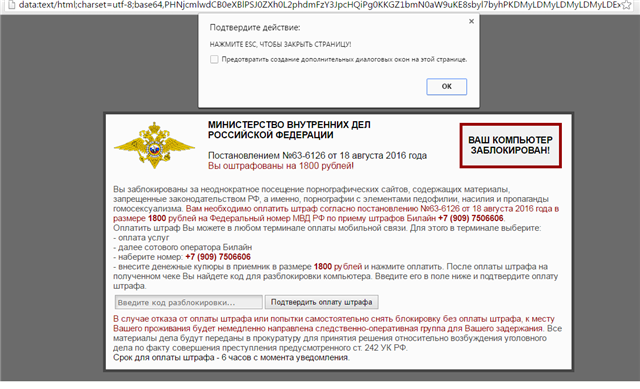
Task: Click the checkbox label about preventing additional dialogs
Action: click(344, 59)
